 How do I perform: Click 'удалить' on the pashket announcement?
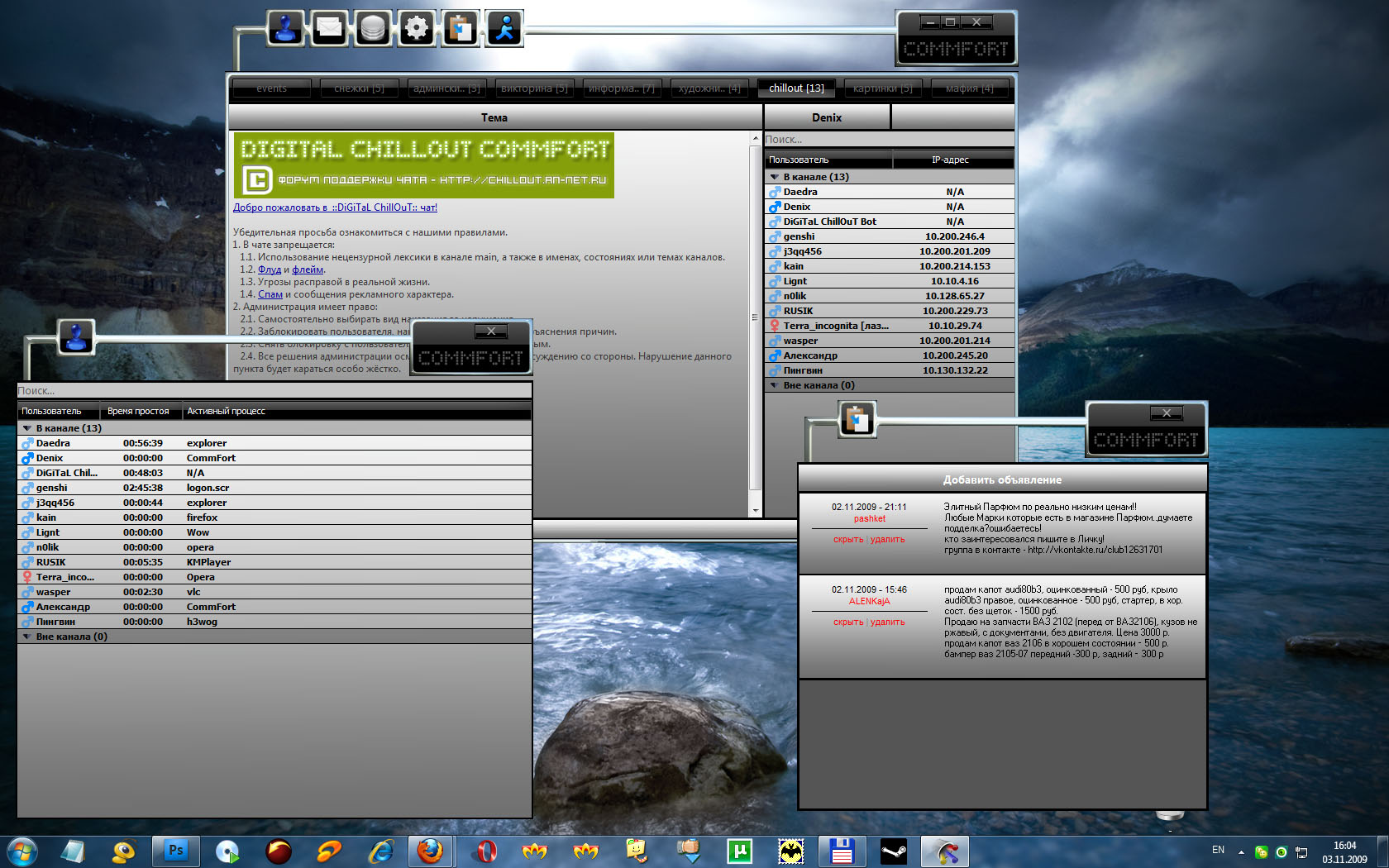[x=888, y=540]
